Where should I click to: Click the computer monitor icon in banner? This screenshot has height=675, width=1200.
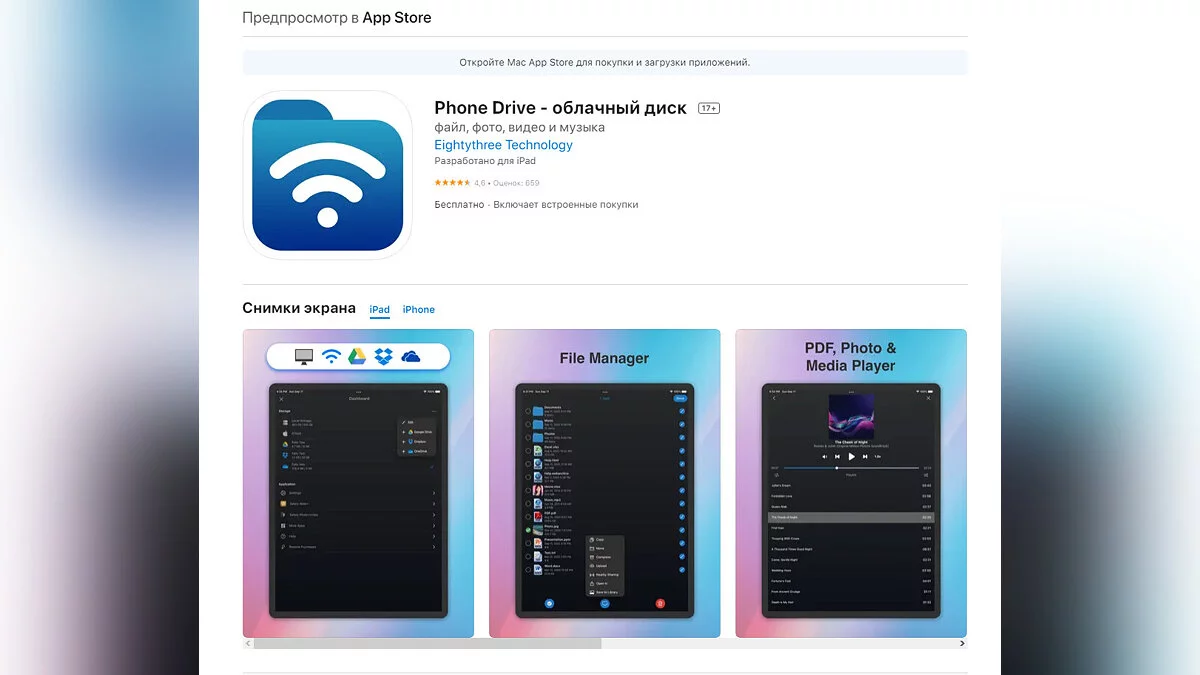pos(305,356)
